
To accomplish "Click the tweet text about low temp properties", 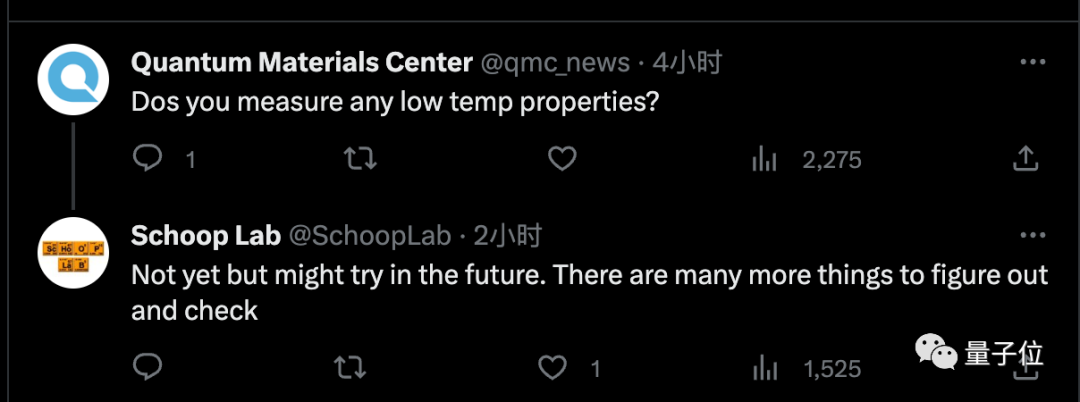I will click(395, 101).
